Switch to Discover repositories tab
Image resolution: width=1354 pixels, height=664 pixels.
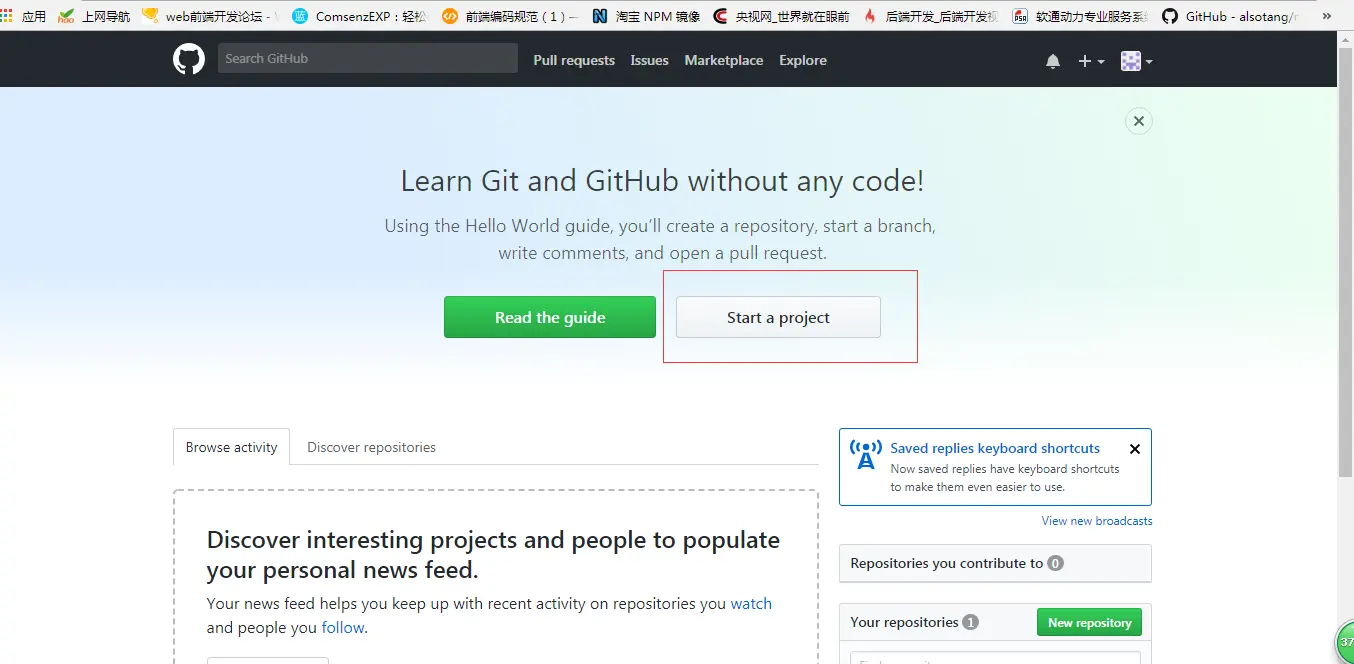(x=371, y=447)
